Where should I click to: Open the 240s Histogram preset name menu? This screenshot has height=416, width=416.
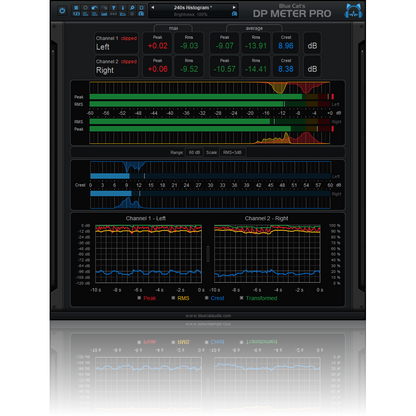point(192,7)
